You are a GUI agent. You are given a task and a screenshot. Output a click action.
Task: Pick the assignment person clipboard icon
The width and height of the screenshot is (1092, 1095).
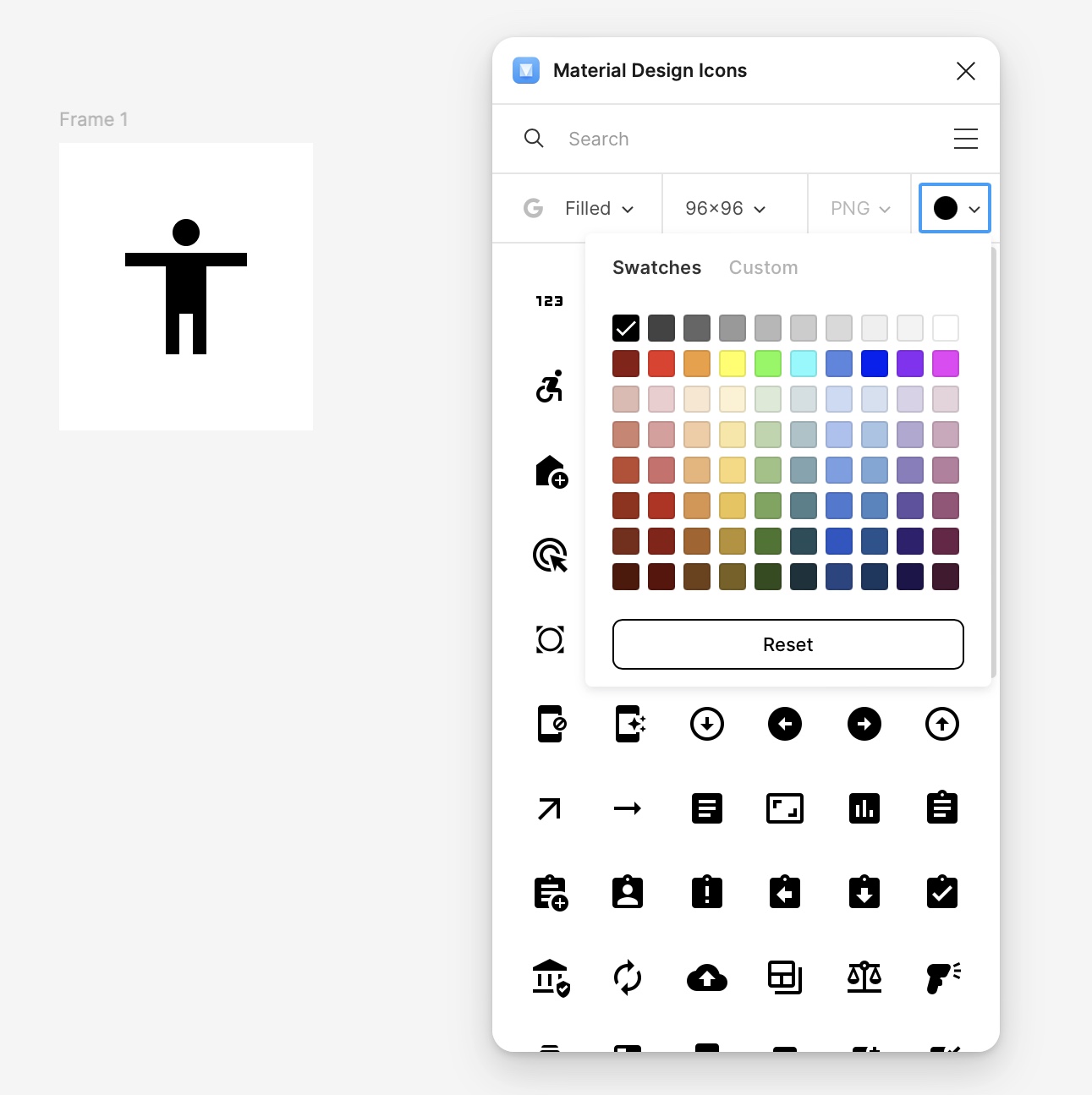click(x=628, y=892)
